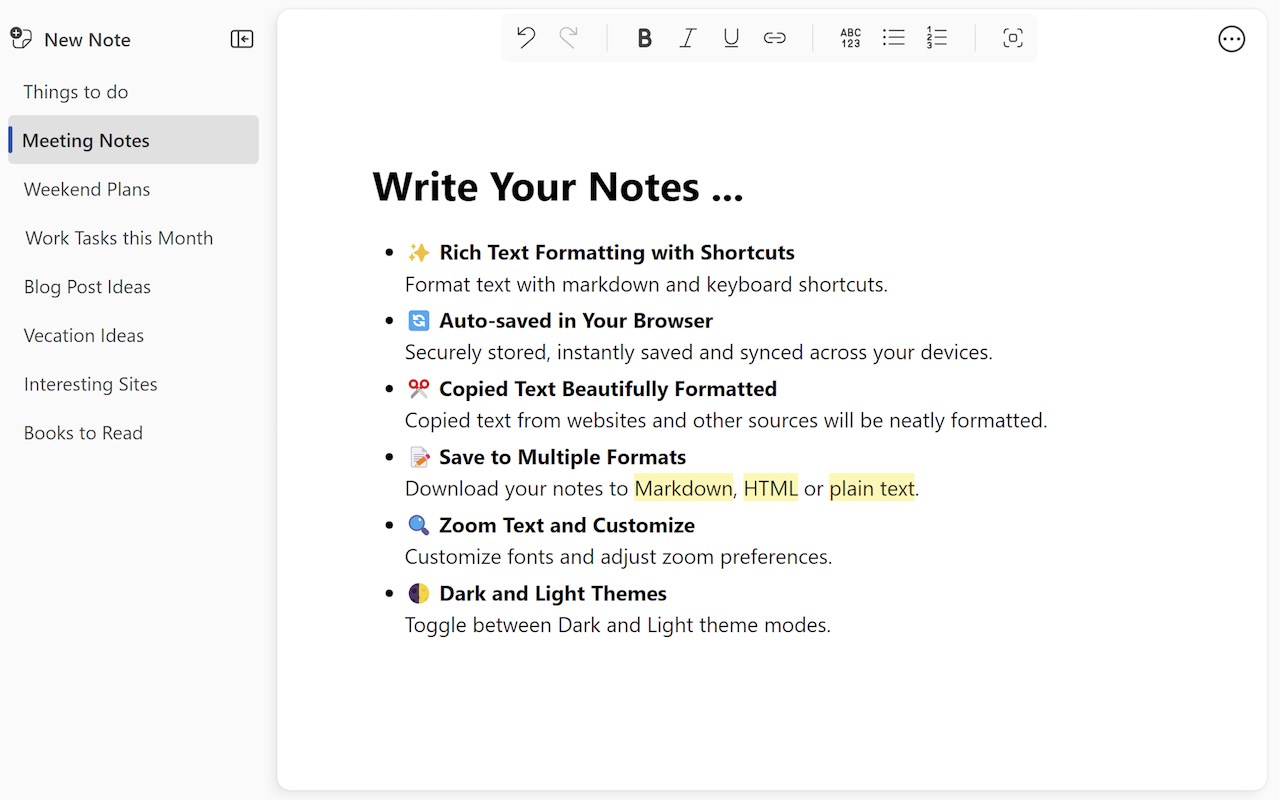Screen dimensions: 1280x800
Task: Click text 'Customize fonts and adjust zoom preferences'
Action: 618,556
